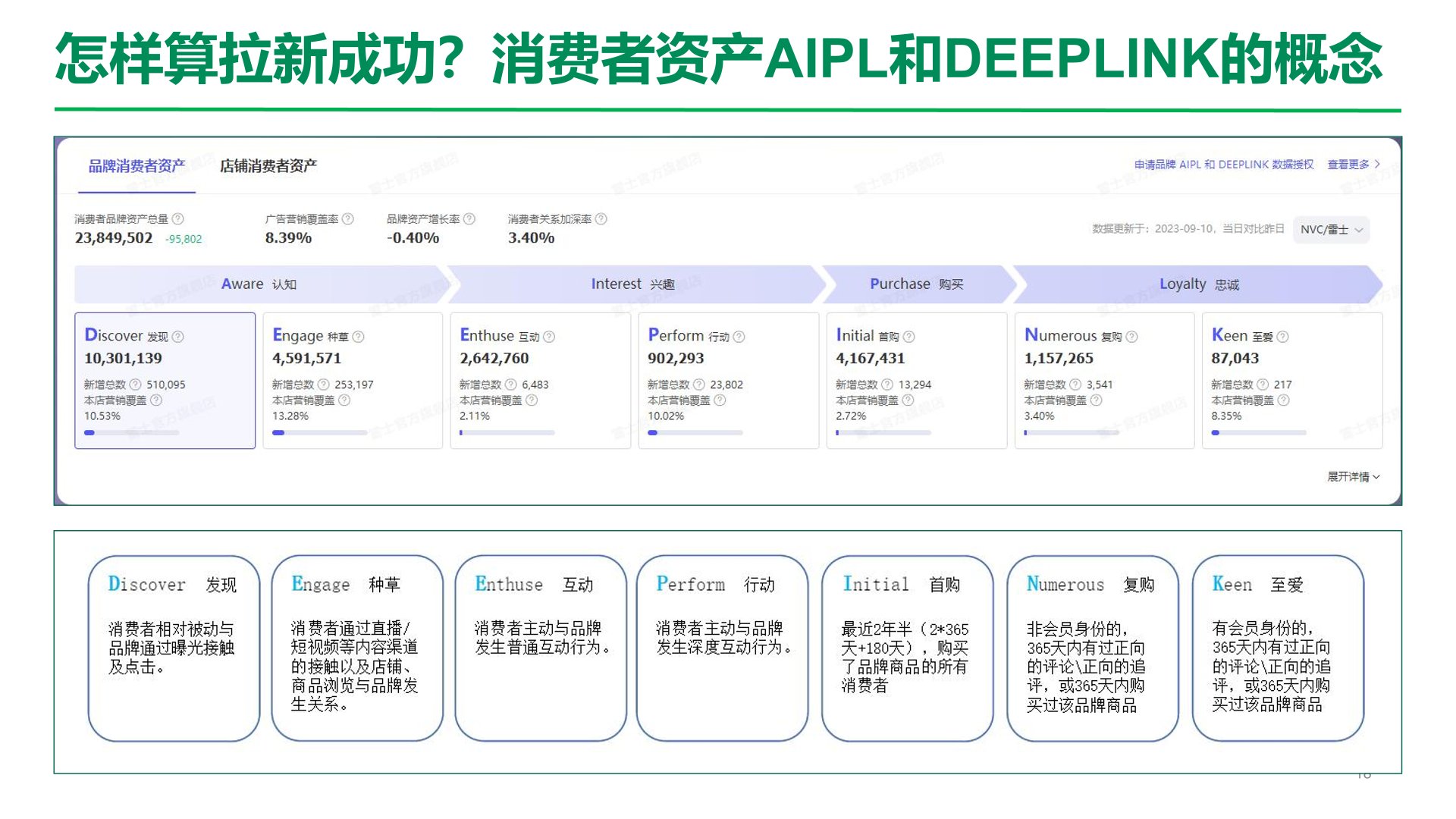This screenshot has height=819, width=1456.
Task: Click help icon beside Keen 至爱
Action: coord(1282,337)
